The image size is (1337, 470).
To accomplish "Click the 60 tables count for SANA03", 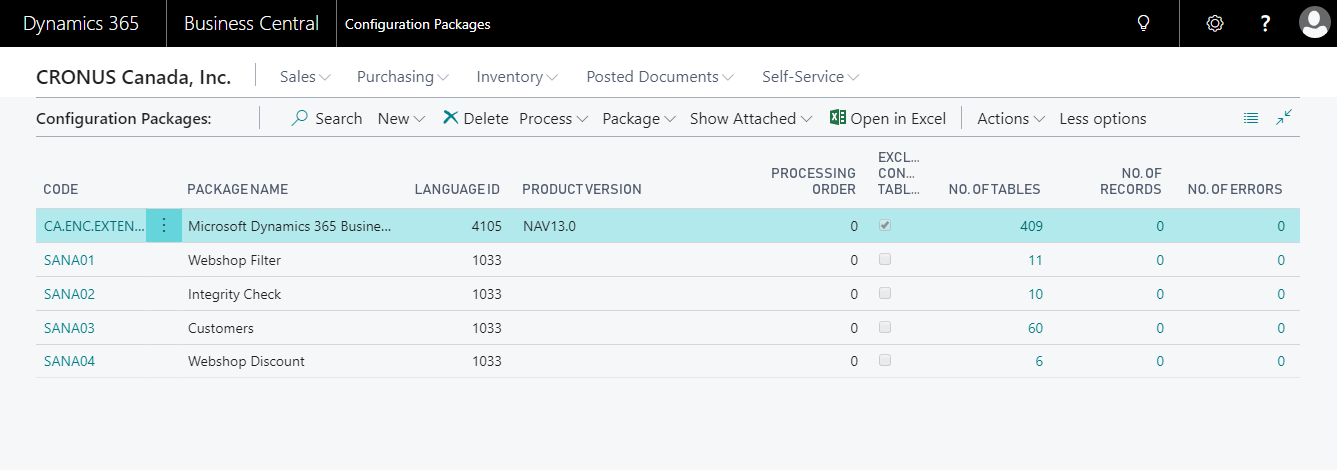I will point(1035,328).
